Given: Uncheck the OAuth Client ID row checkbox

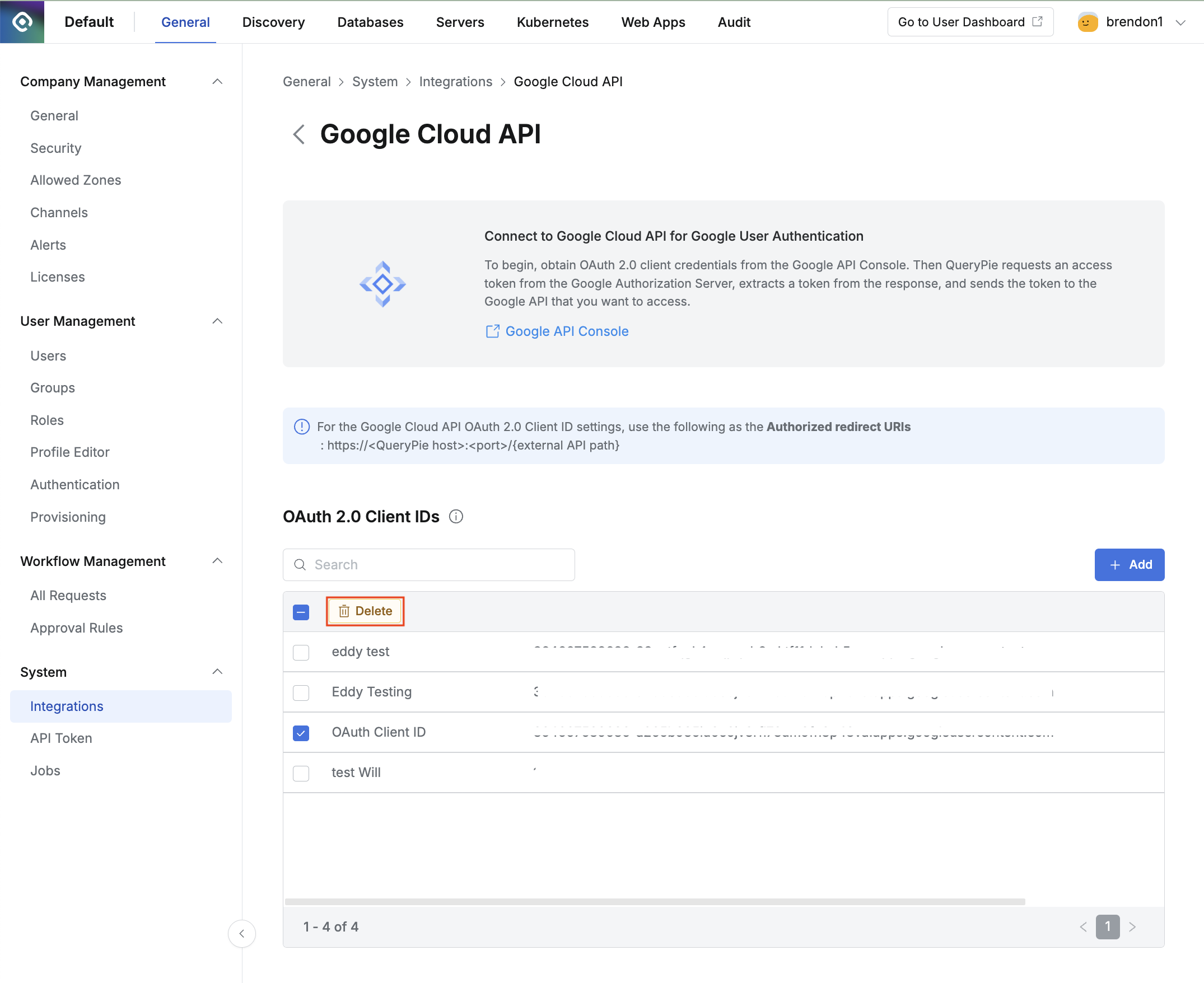Looking at the screenshot, I should coord(301,733).
